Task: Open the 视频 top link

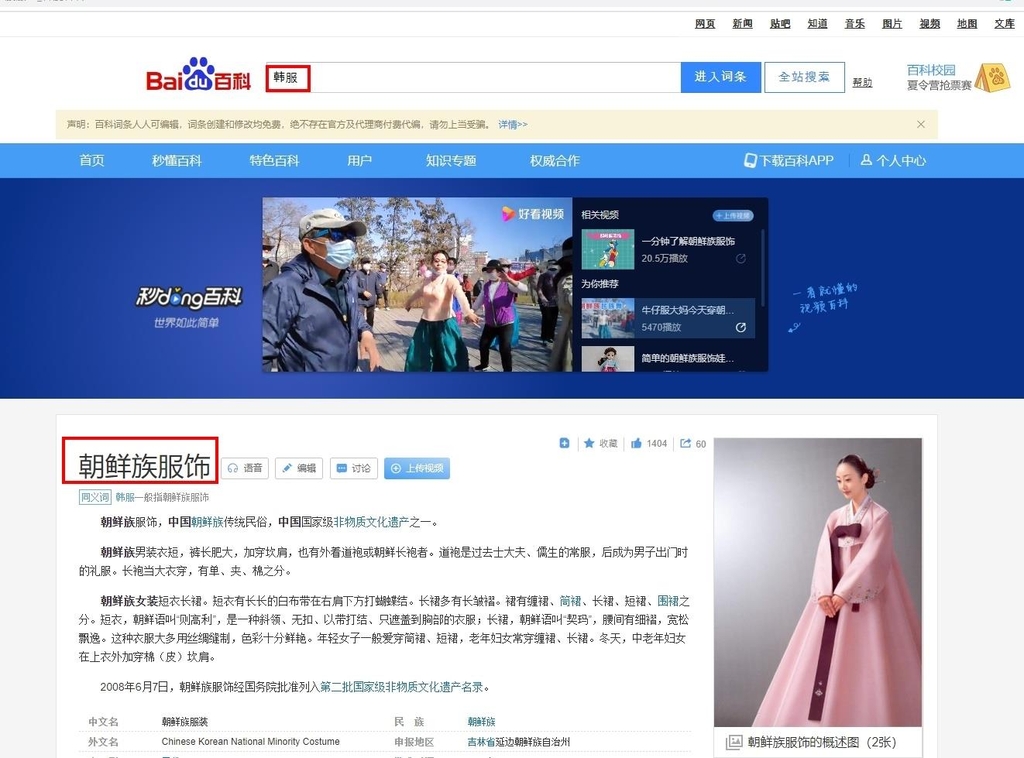Action: pos(929,24)
